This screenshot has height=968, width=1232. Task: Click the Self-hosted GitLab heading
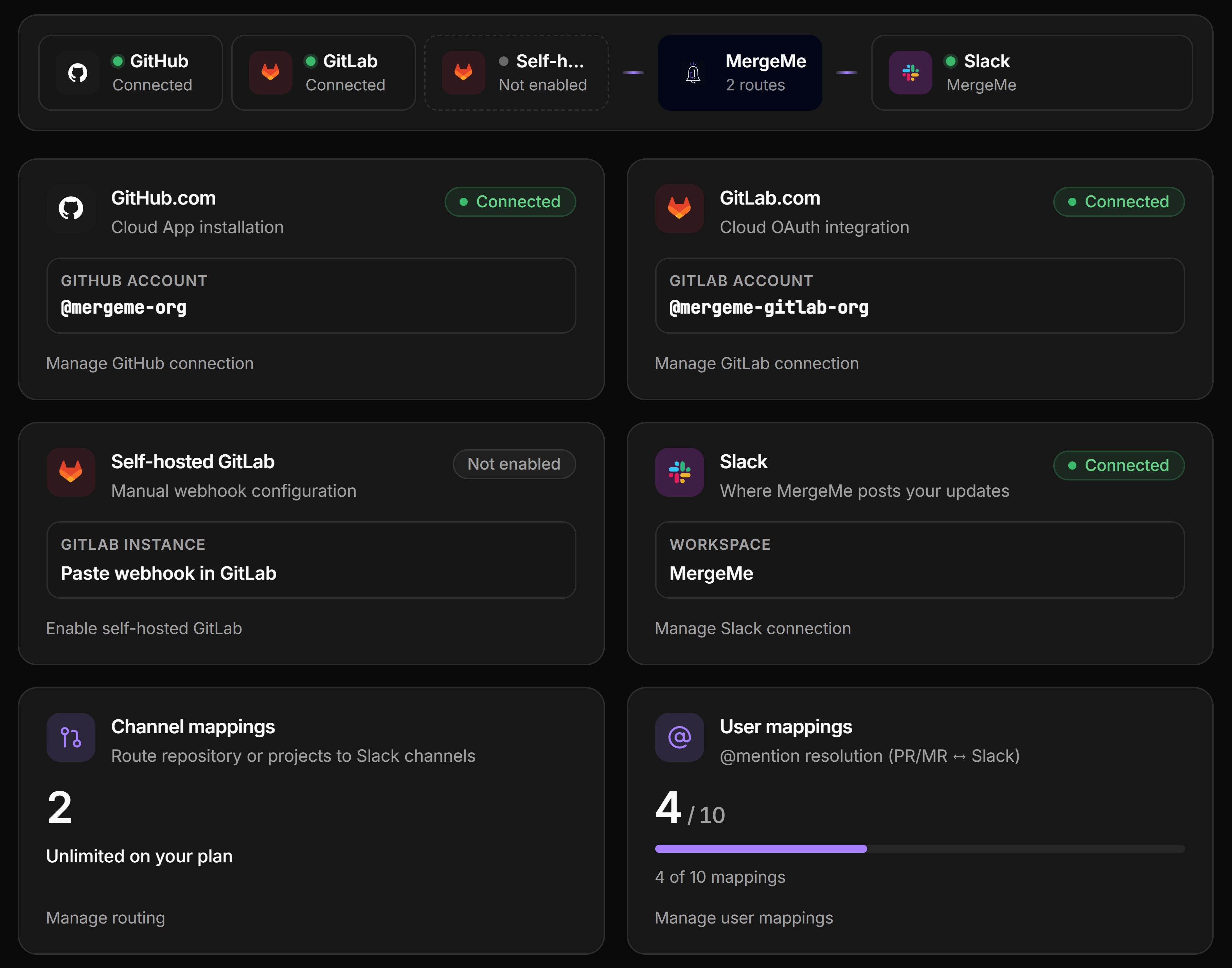click(x=193, y=461)
